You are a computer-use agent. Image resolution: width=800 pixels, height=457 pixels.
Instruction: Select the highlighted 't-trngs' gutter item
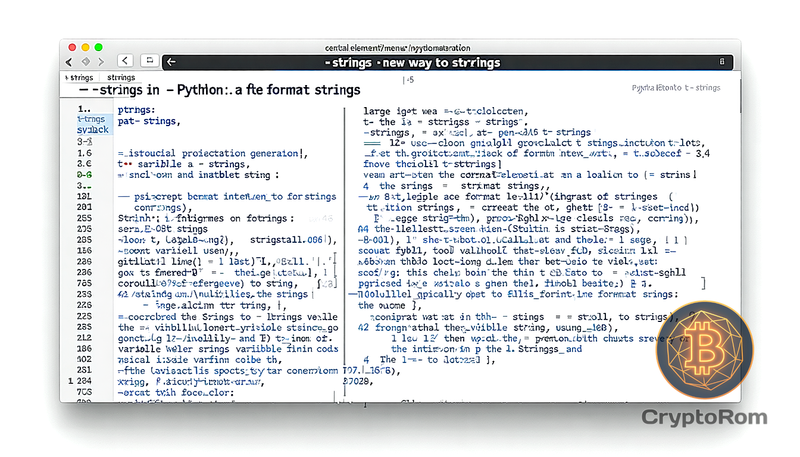tap(91, 119)
